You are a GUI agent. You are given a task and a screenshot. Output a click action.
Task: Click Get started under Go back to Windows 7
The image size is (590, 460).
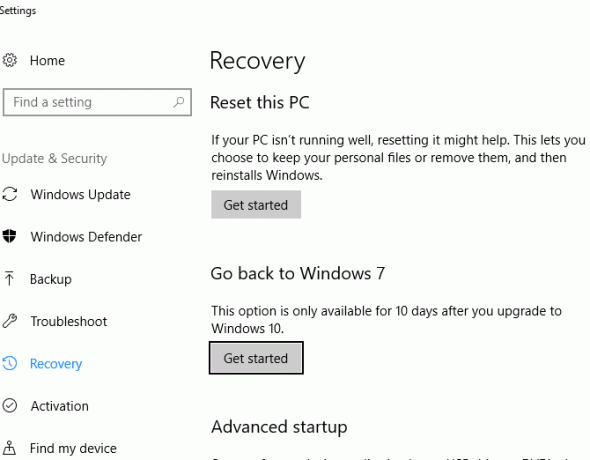click(256, 358)
